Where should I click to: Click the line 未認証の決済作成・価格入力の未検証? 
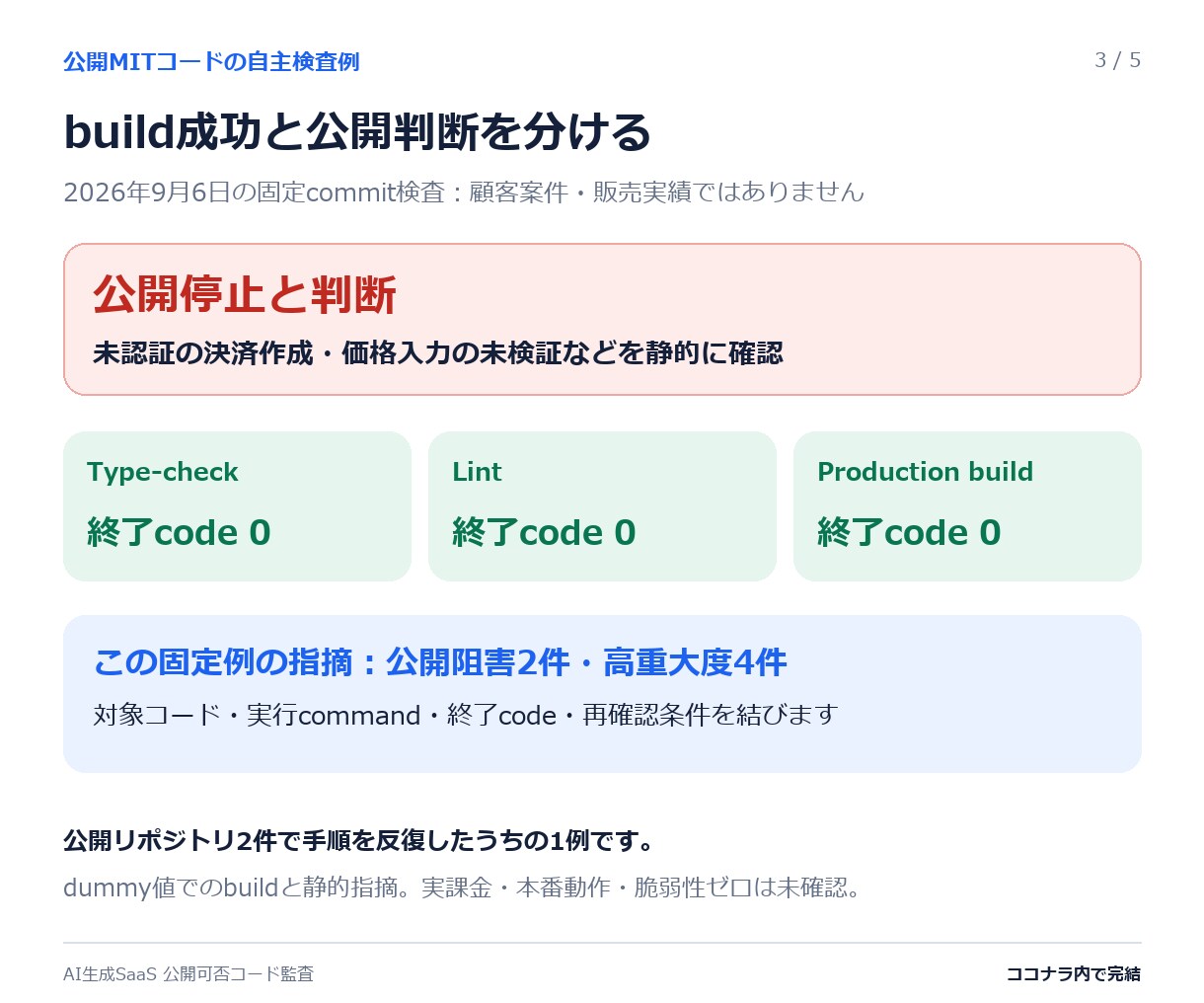point(438,352)
